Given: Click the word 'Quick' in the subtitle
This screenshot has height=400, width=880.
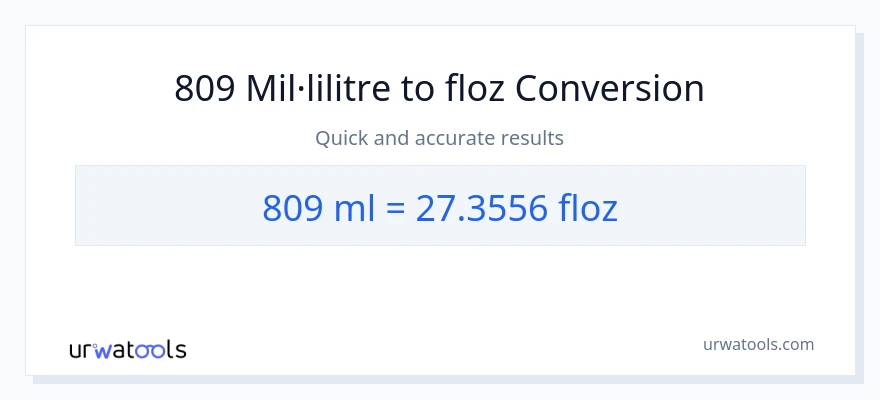Looking at the screenshot, I should tap(341, 138).
